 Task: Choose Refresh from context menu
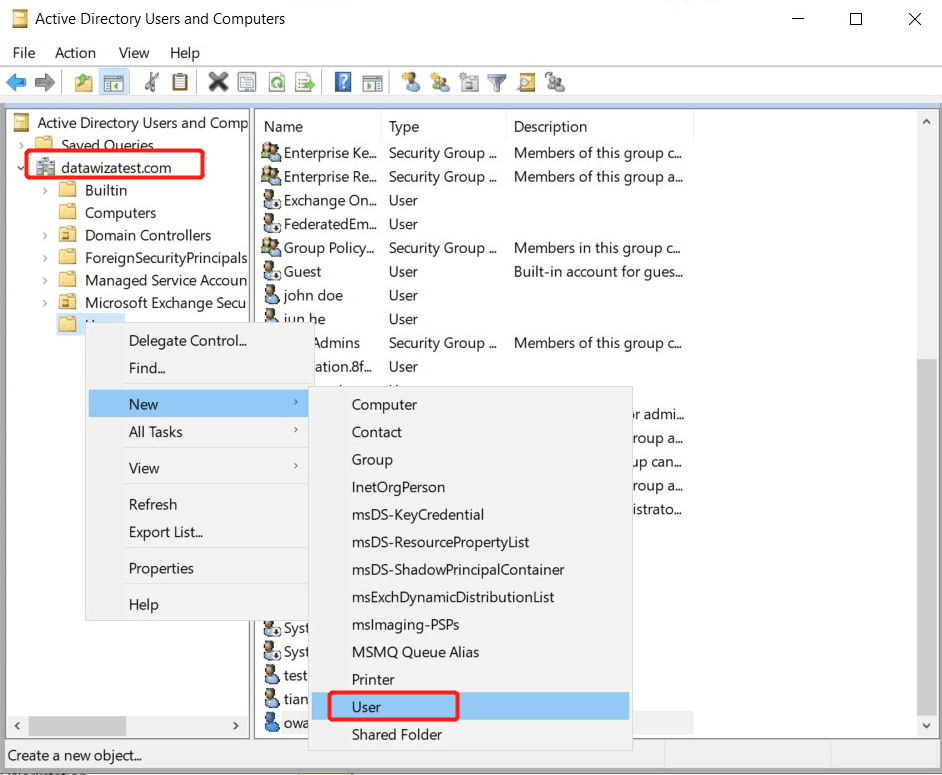(198, 504)
